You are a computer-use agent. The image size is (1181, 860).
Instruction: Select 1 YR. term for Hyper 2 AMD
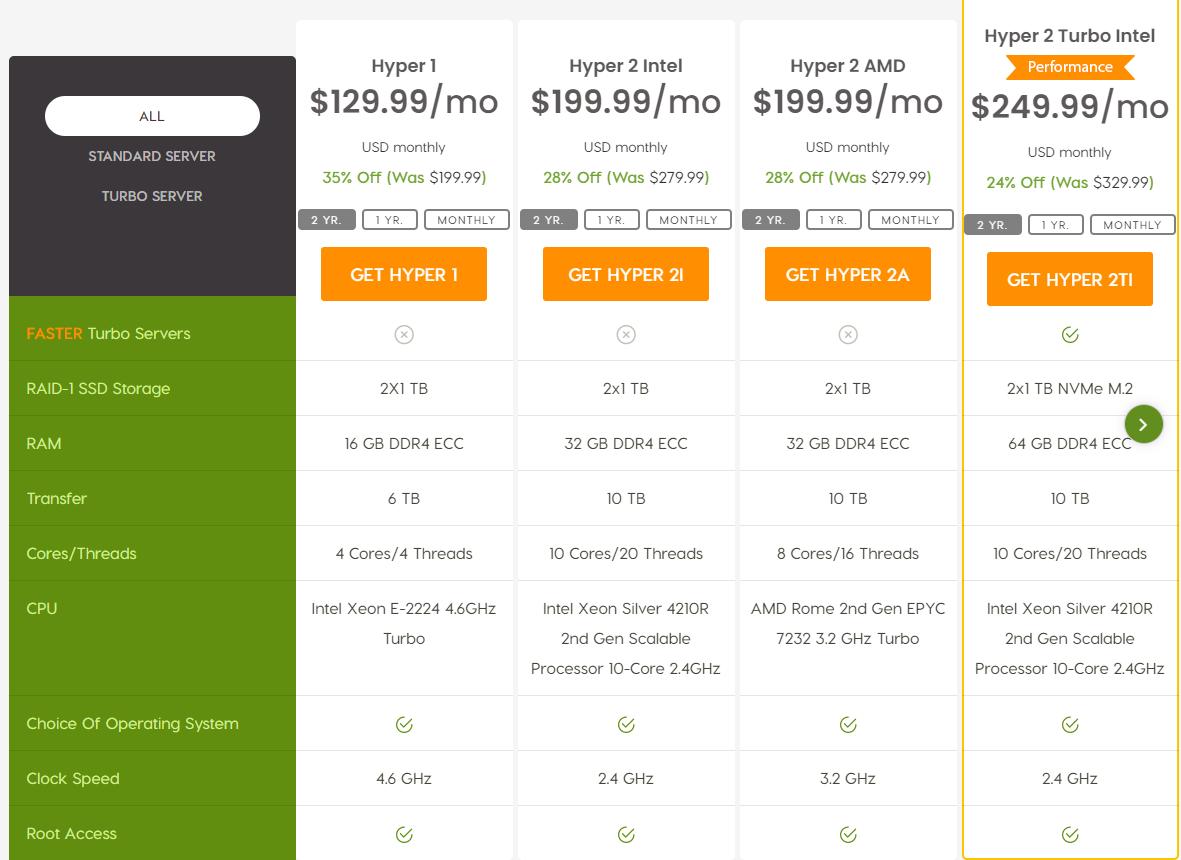click(834, 220)
